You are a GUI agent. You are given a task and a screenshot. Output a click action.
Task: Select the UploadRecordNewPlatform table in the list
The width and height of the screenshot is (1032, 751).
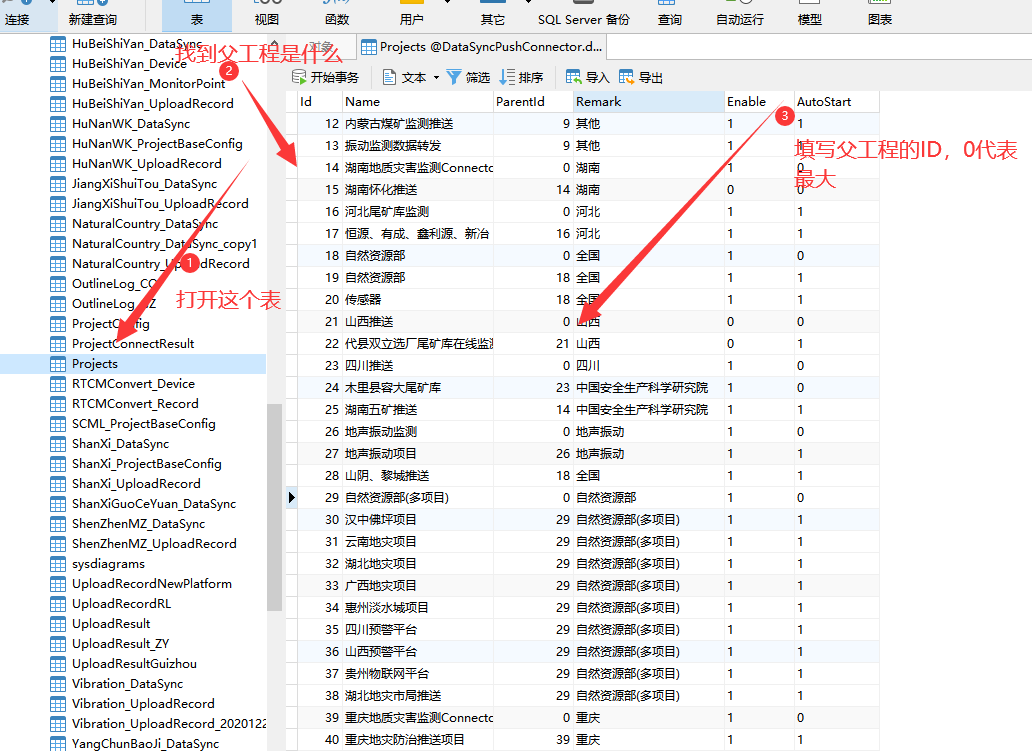click(151, 584)
